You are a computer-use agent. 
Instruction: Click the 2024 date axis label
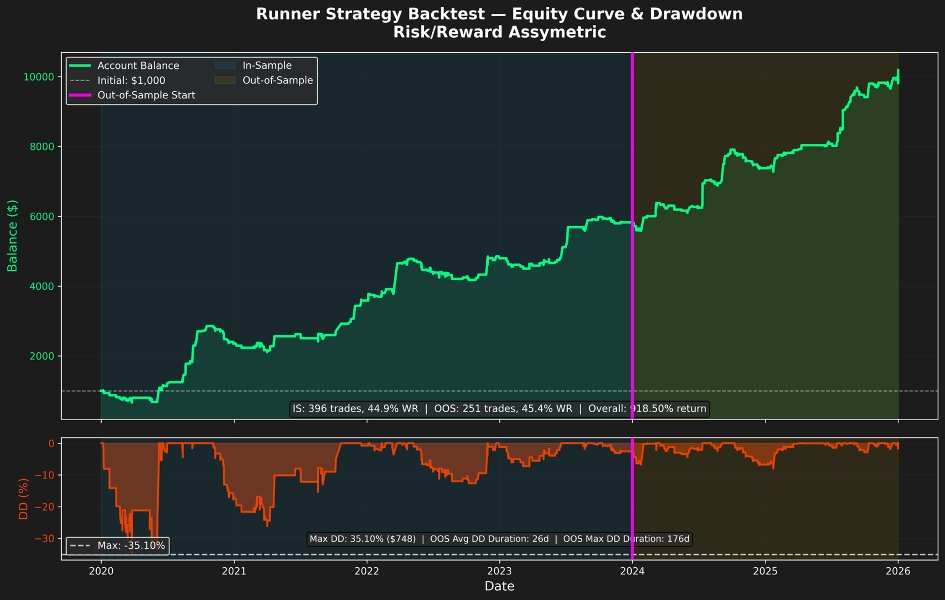click(632, 571)
